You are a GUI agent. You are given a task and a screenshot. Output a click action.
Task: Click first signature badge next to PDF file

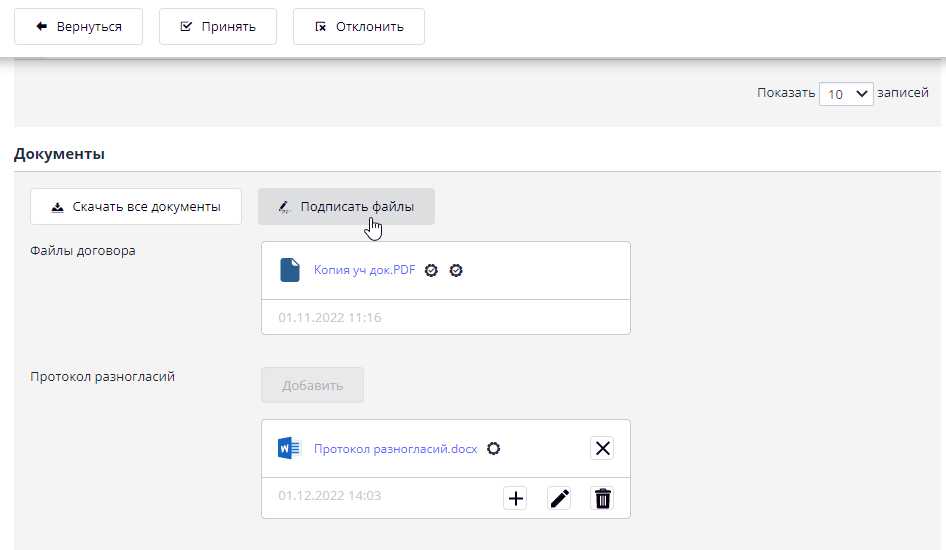coord(432,270)
